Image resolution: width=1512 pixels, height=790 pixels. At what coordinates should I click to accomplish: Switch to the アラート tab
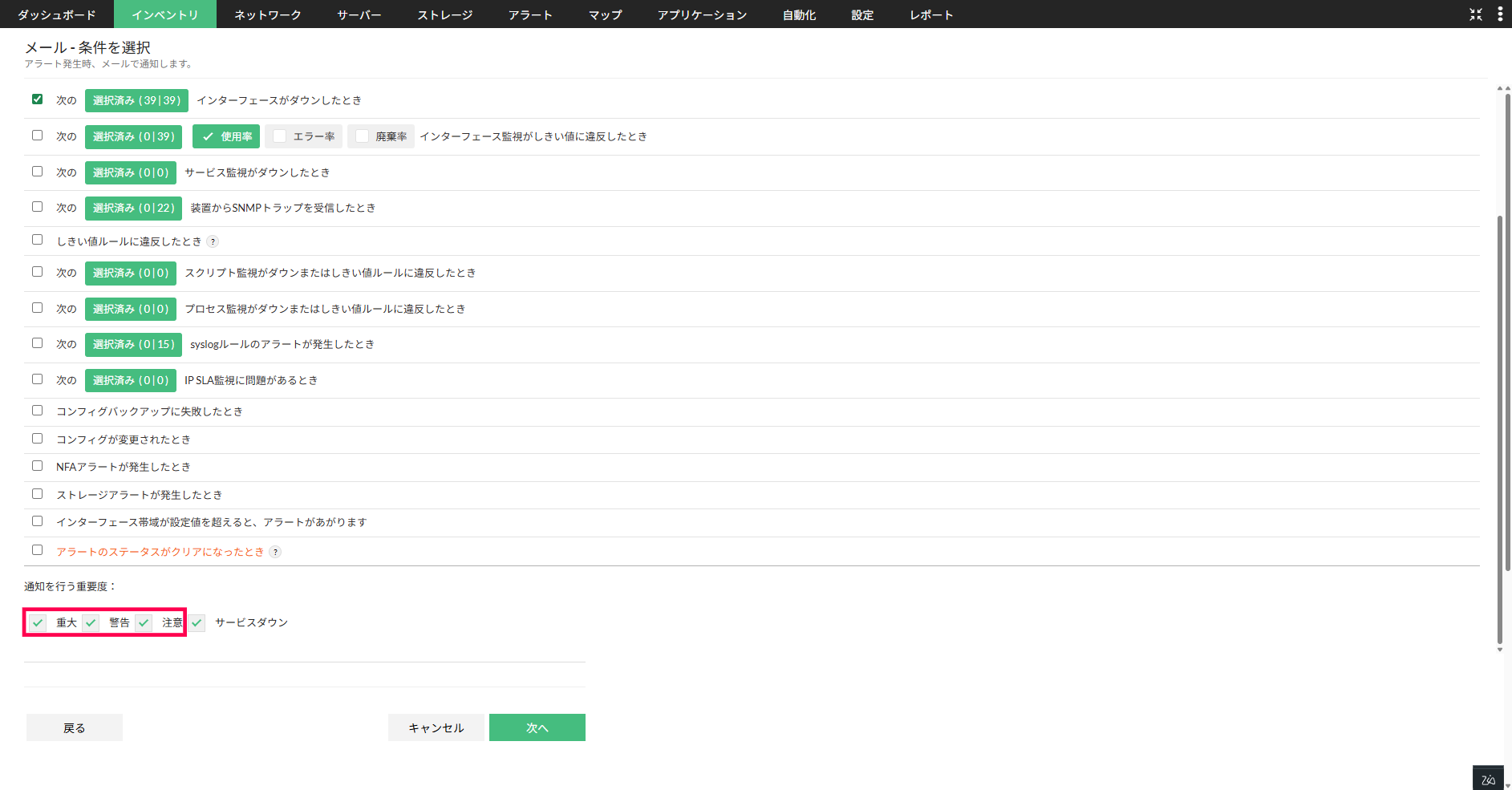pyautogui.click(x=531, y=14)
